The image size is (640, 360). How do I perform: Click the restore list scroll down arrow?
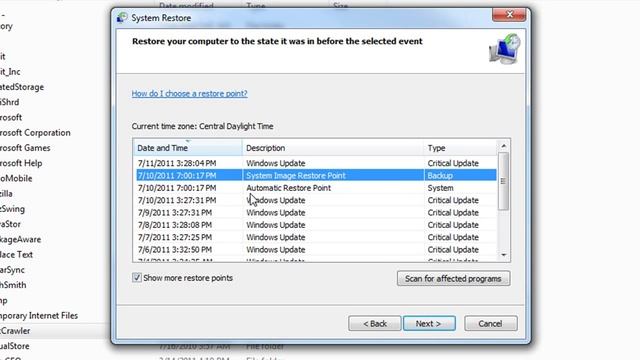click(503, 255)
